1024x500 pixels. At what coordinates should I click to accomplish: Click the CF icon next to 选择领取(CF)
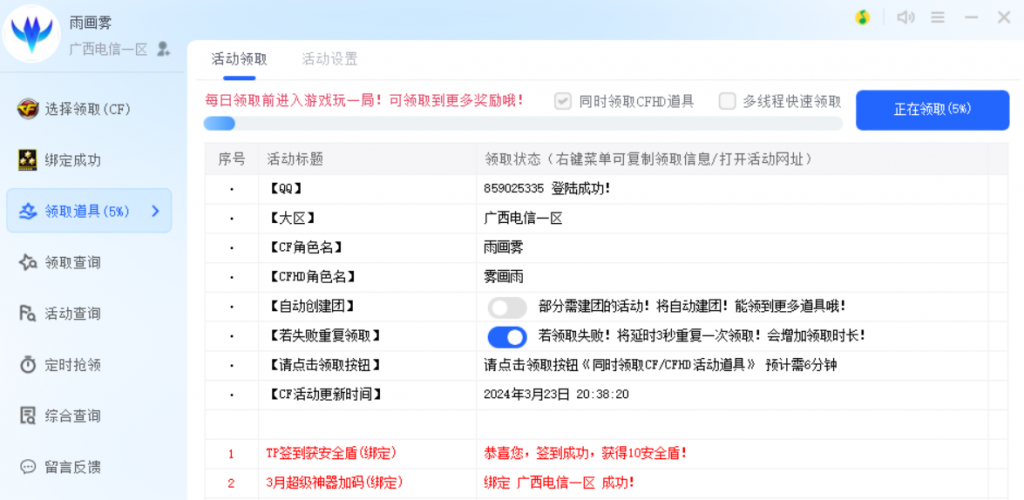(x=27, y=109)
